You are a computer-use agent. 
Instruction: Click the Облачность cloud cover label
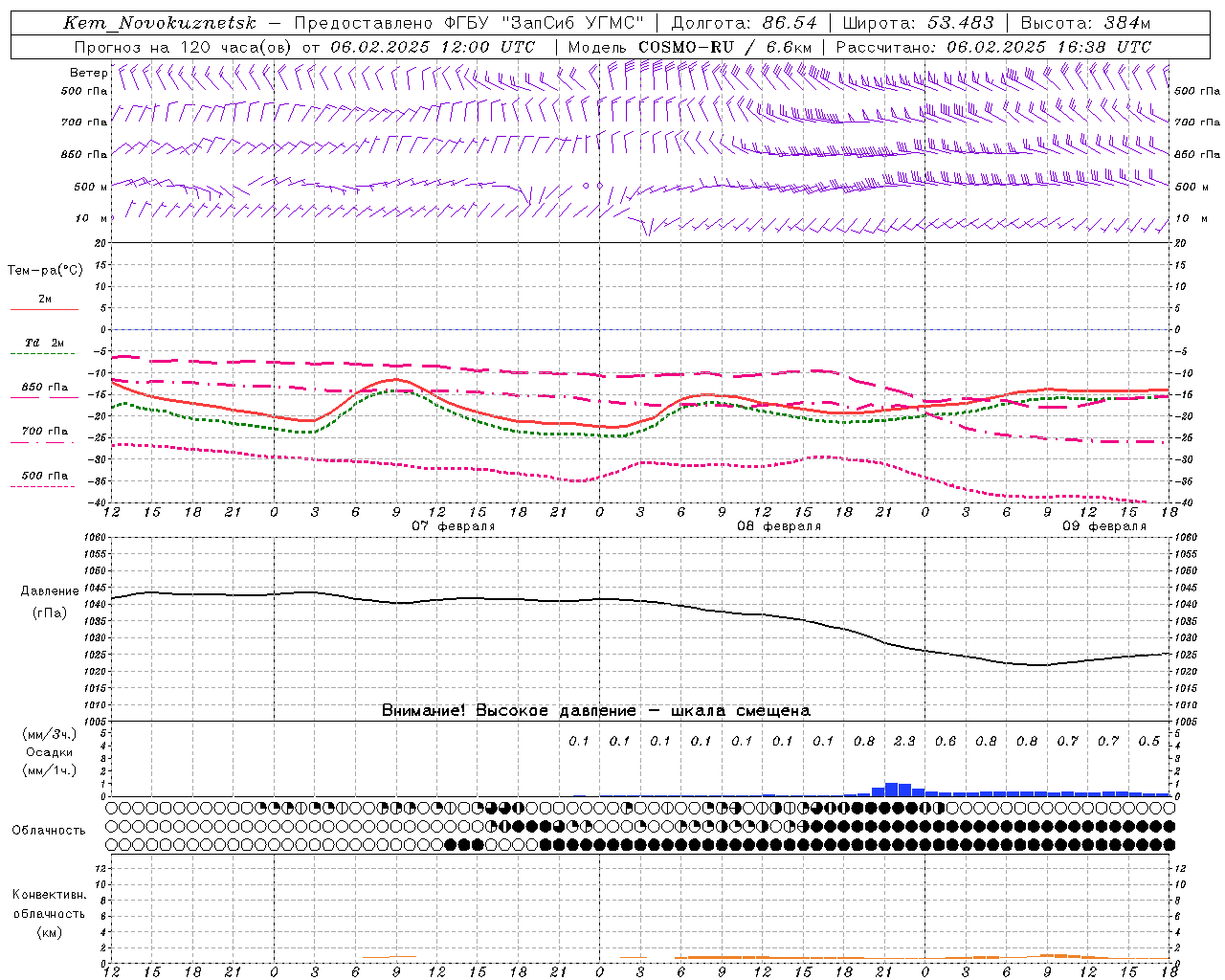click(49, 830)
